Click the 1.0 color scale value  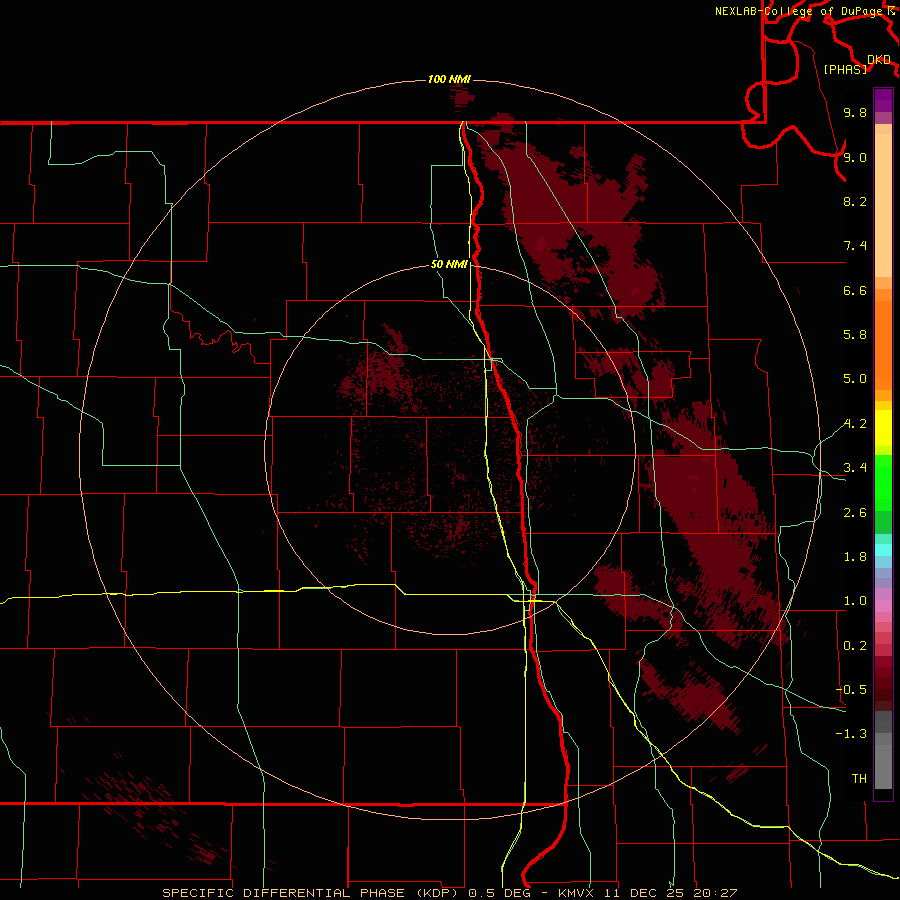pos(855,601)
